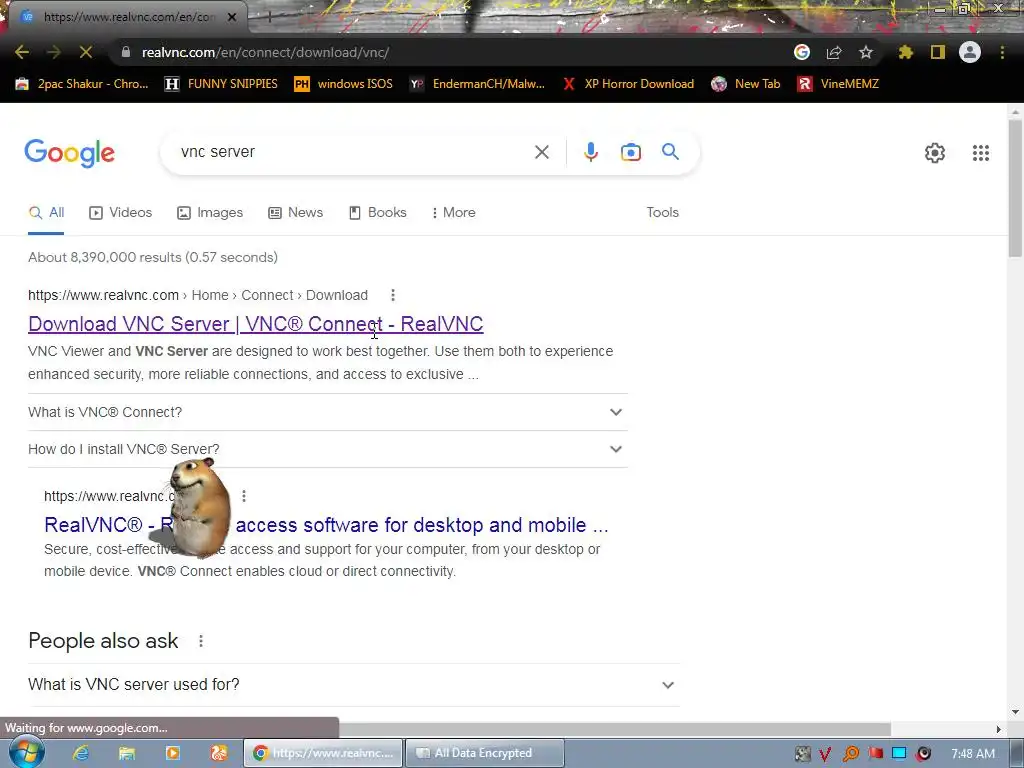Screen dimensions: 1024x768
Task: Open the media player taskbar icon
Action: click(173, 753)
